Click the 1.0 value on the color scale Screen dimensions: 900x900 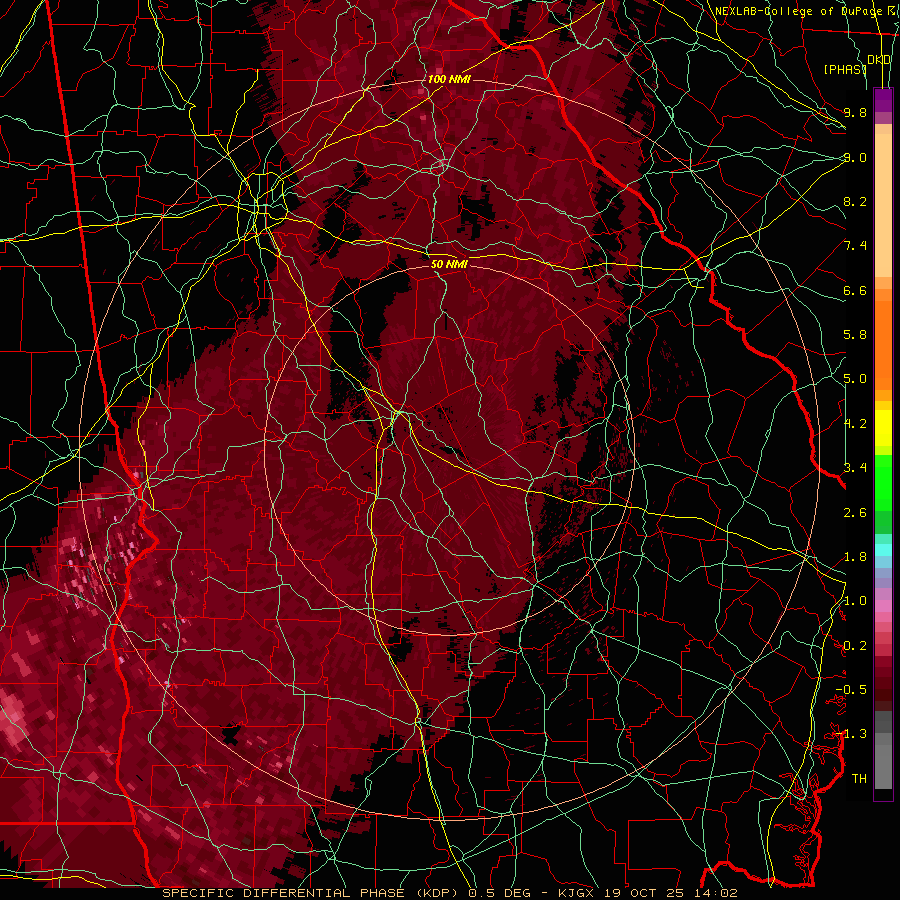tap(855, 601)
